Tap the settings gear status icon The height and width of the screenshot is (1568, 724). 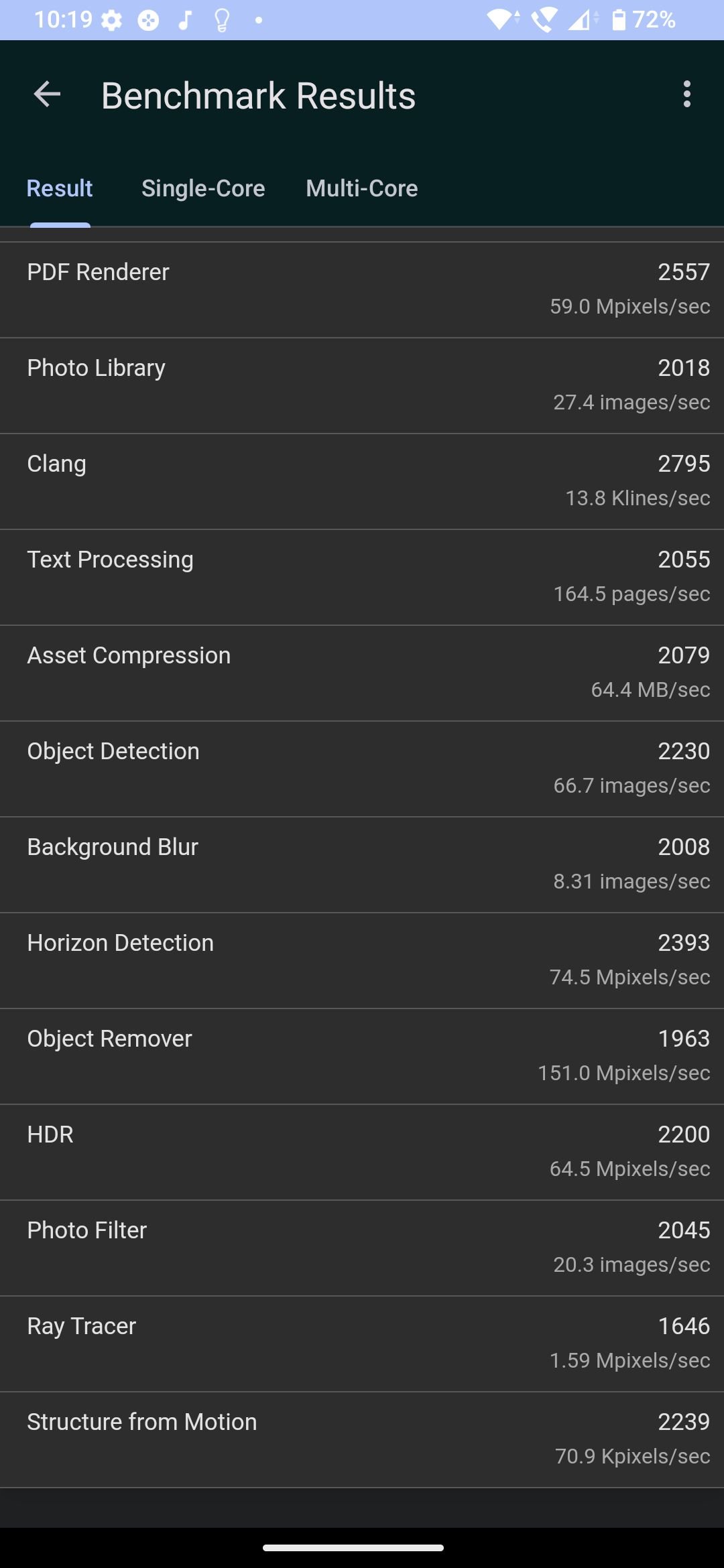tap(111, 20)
